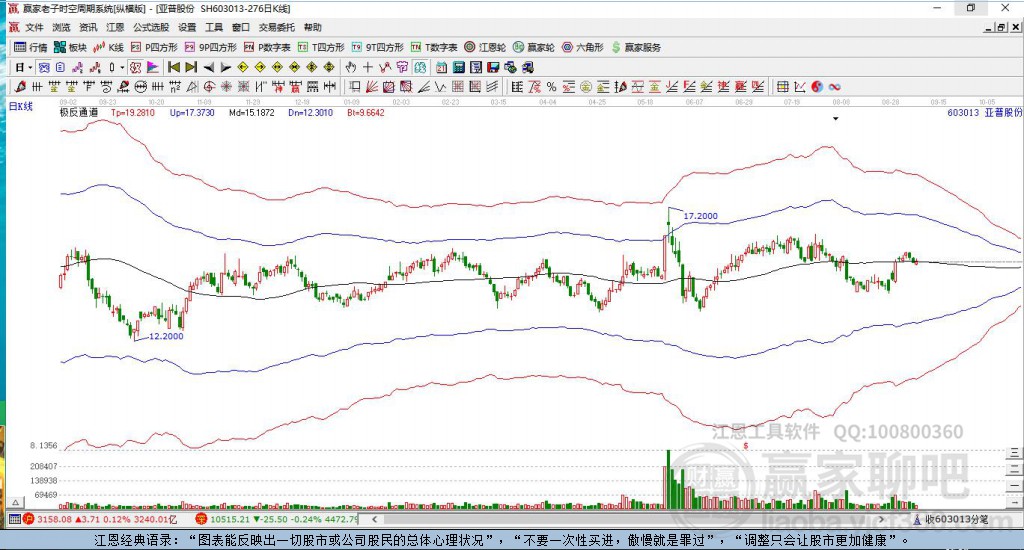Open the 江恩 menu
This screenshot has width=1024, height=550.
(115, 27)
